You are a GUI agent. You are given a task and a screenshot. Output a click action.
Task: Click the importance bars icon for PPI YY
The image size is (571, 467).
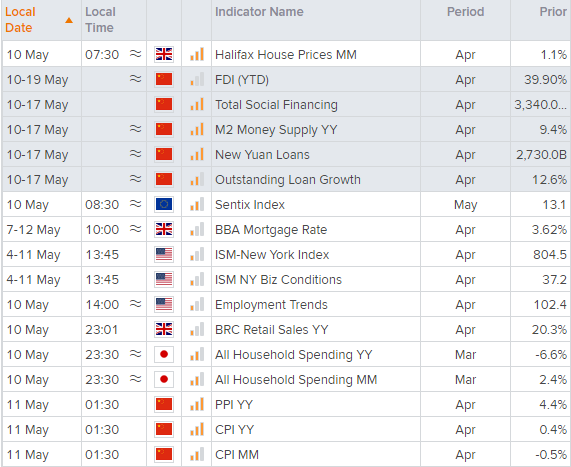[197, 404]
